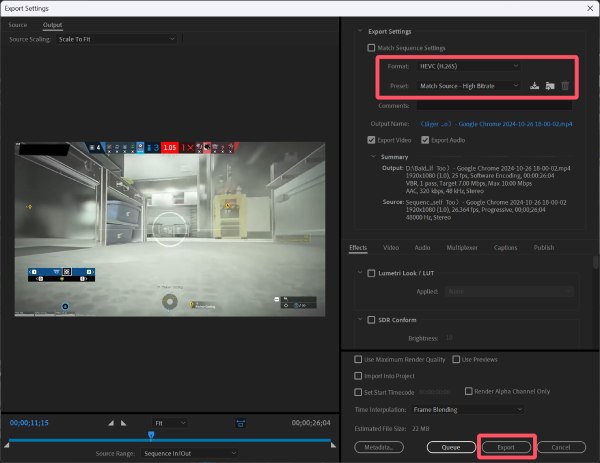Viewport: 600px width, 463px height.
Task: Collapse the Export Settings section
Action: 360,31
